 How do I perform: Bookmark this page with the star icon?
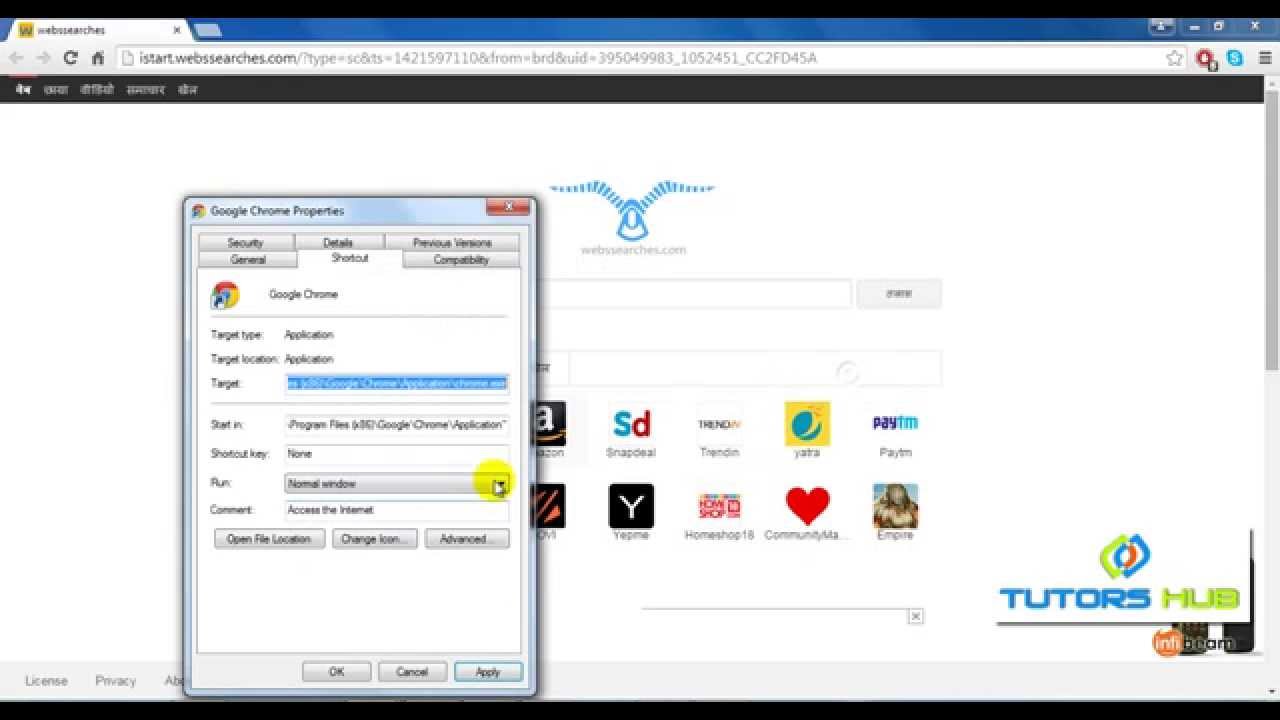pyautogui.click(x=1174, y=58)
